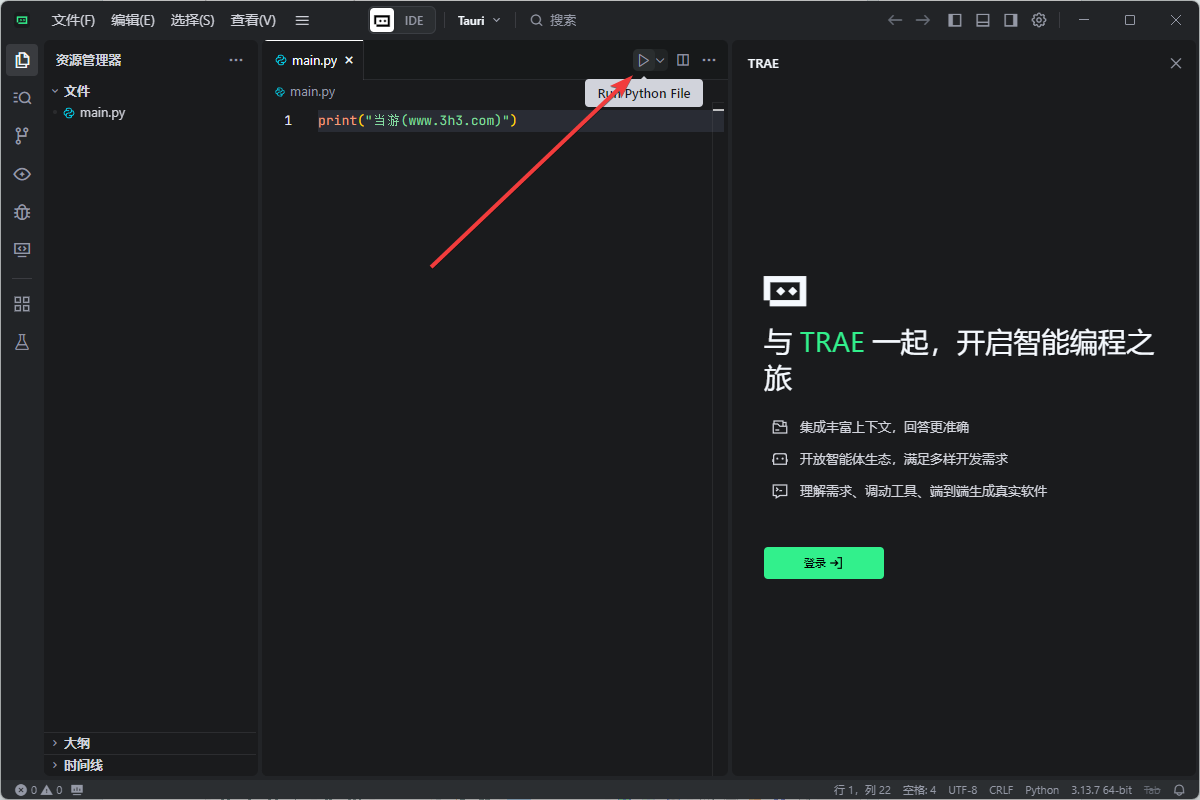The height and width of the screenshot is (800, 1200).
Task: Show errors count in status bar
Action: (26, 790)
